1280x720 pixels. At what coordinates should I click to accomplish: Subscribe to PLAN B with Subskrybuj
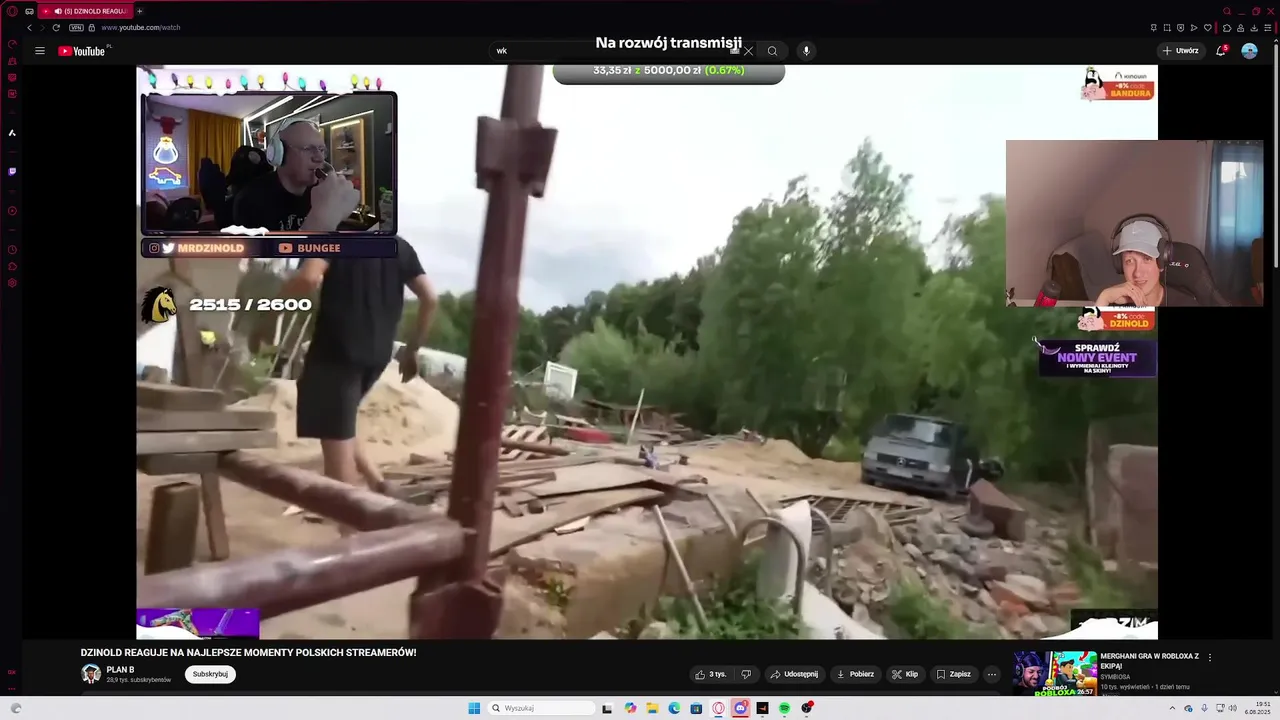tap(210, 674)
